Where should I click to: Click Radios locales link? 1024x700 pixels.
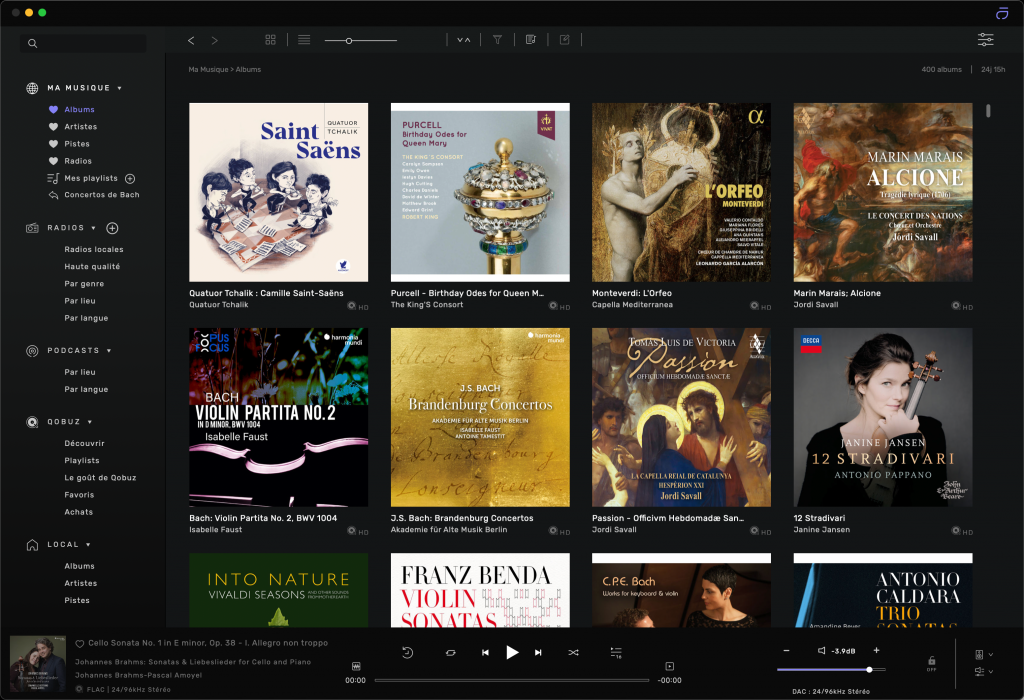(x=93, y=249)
